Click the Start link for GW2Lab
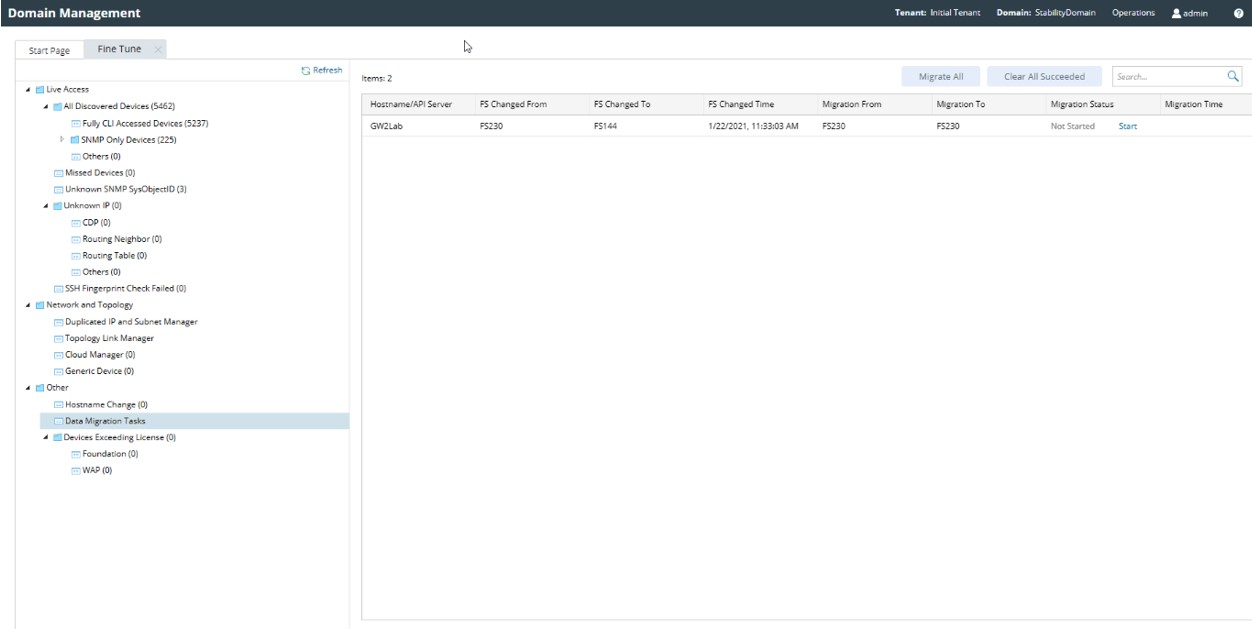 tap(1127, 126)
